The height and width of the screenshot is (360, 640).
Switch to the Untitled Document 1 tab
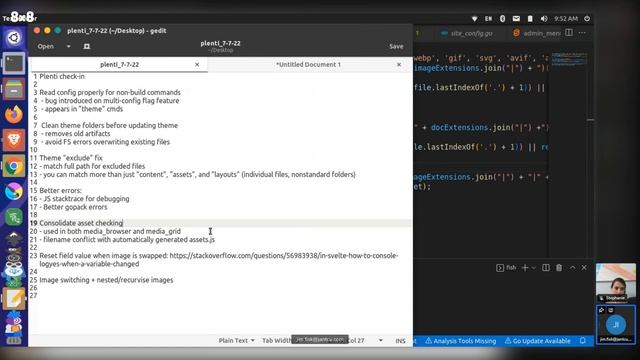(x=308, y=64)
